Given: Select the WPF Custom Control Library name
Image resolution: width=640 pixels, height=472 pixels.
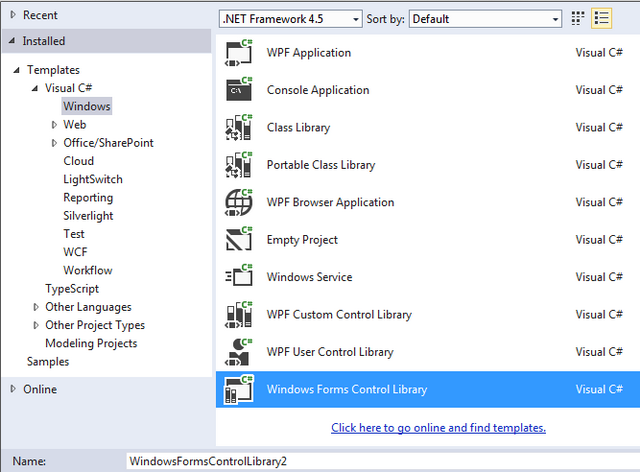Looking at the screenshot, I should (x=339, y=314).
